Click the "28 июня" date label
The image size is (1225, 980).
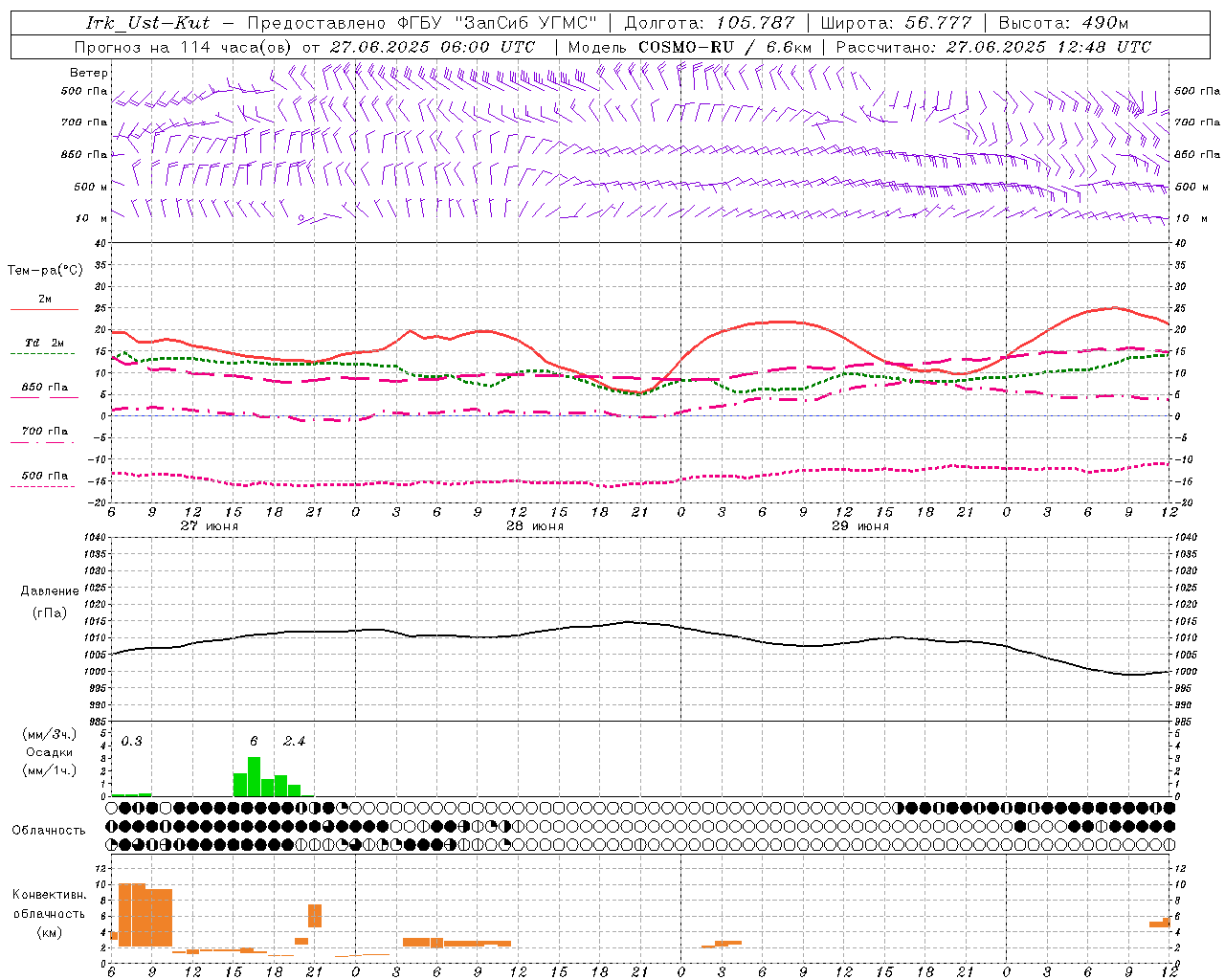[x=535, y=526]
